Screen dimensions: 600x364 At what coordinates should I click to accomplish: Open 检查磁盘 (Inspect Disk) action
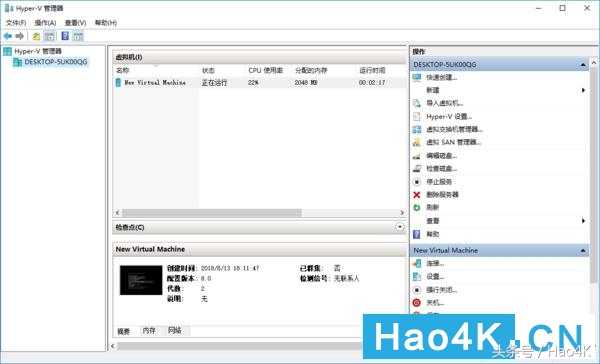point(442,168)
